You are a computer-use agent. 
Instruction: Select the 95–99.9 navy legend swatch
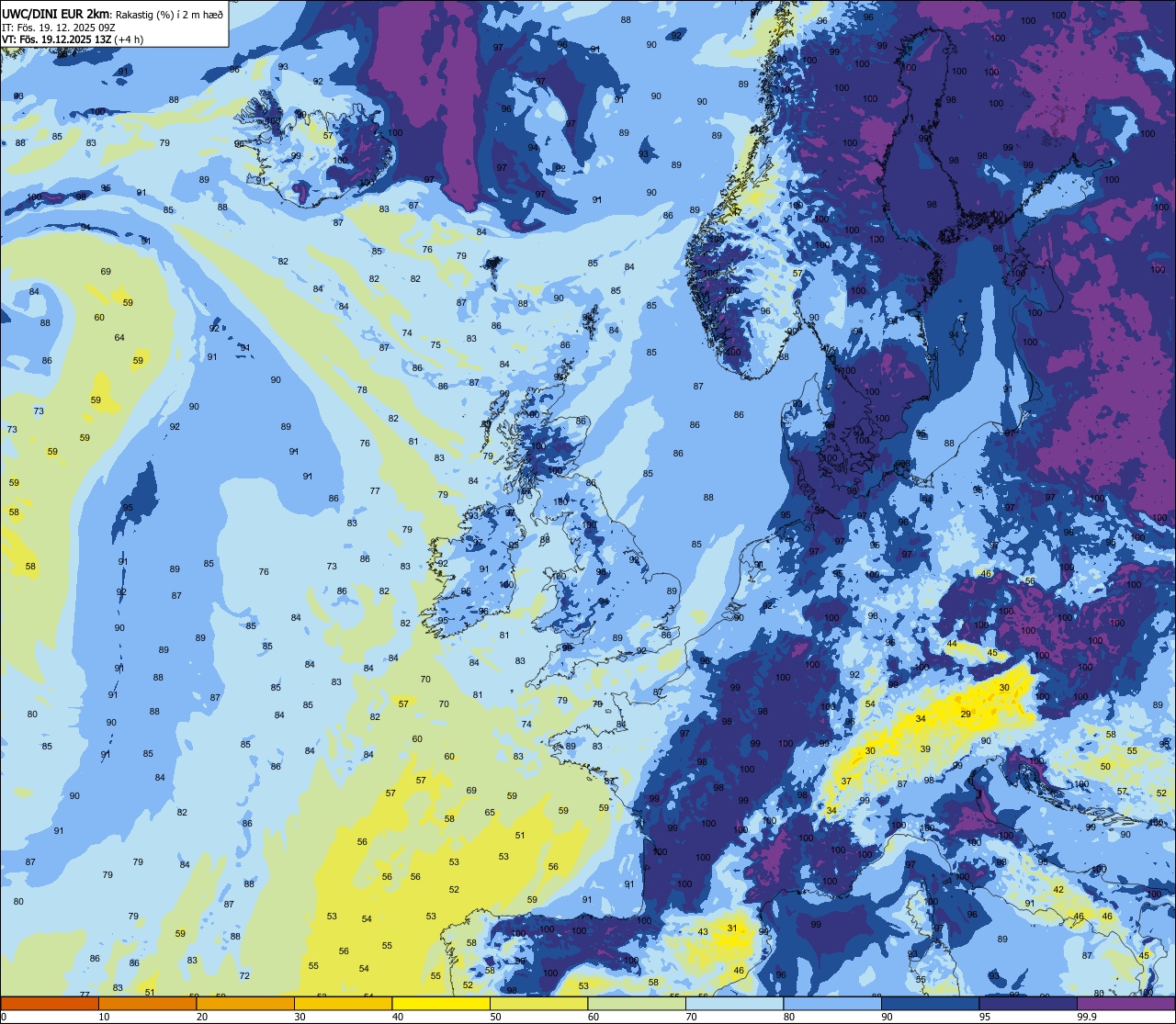[1028, 1003]
